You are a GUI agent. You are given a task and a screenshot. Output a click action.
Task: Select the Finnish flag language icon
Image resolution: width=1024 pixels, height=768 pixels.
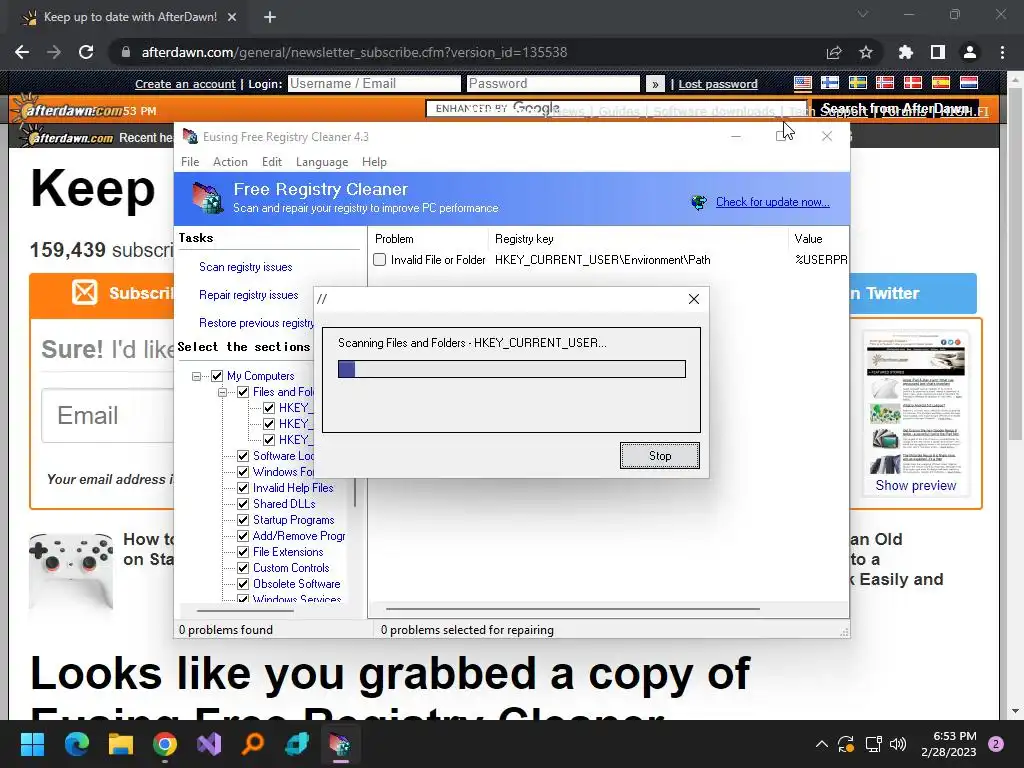tap(830, 83)
